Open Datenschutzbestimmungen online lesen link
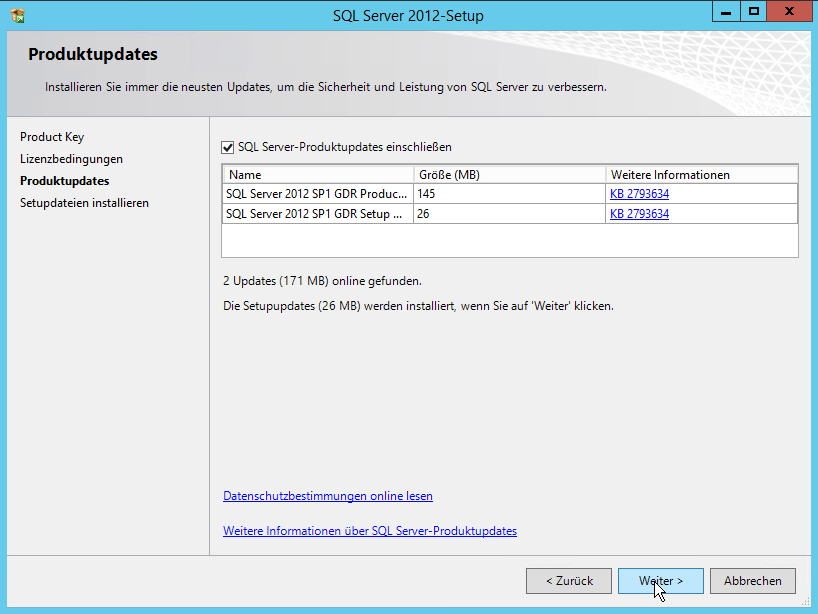Image resolution: width=818 pixels, height=614 pixels. click(328, 496)
